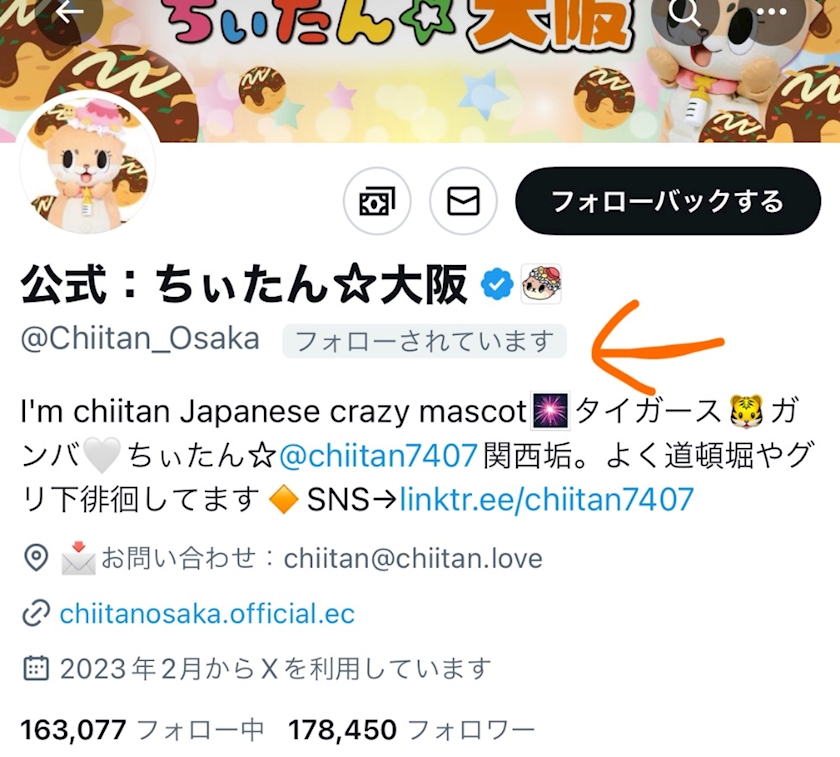The image size is (840, 757).
Task: Open the circular profile avatar picture
Action: [88, 165]
